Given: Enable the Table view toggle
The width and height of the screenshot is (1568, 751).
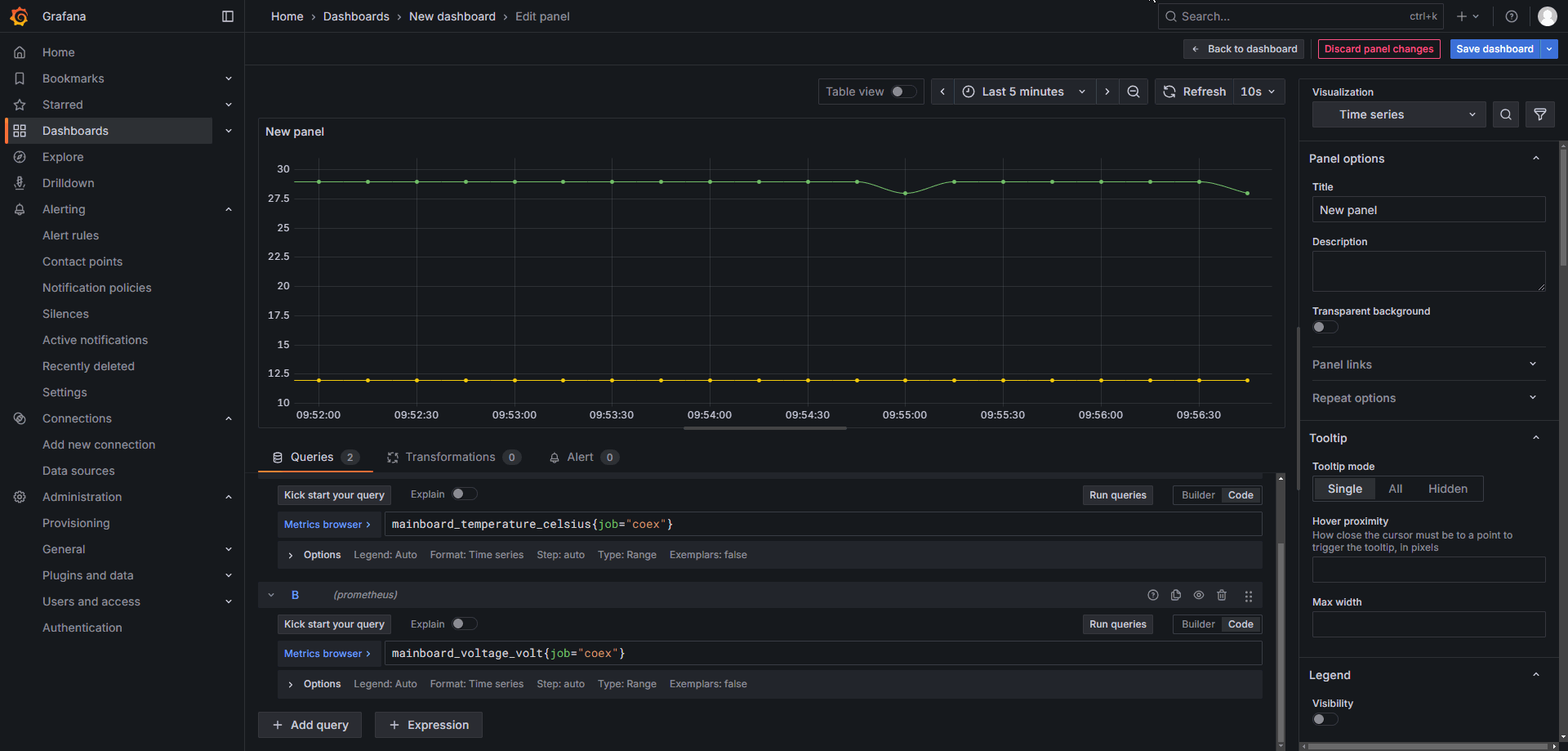Looking at the screenshot, I should click(x=903, y=92).
